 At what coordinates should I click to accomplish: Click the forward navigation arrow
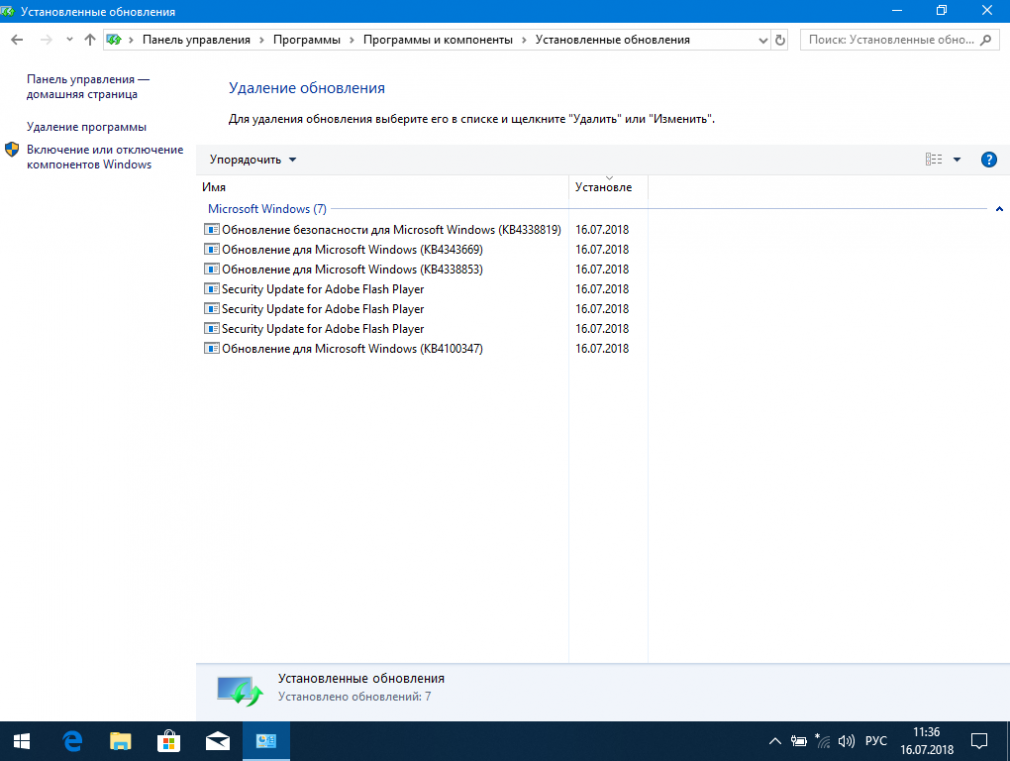tap(46, 40)
